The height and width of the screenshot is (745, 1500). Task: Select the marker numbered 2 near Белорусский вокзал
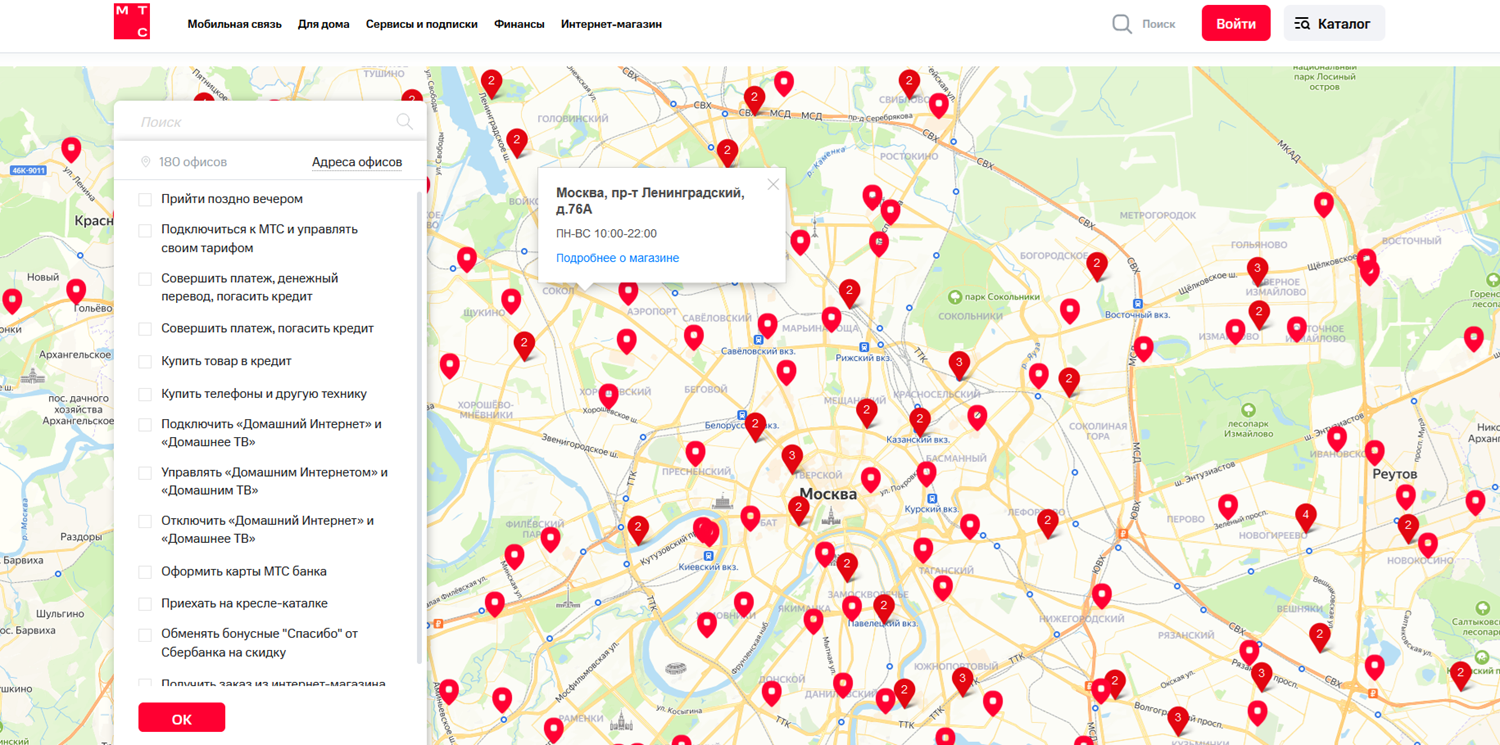coord(756,426)
